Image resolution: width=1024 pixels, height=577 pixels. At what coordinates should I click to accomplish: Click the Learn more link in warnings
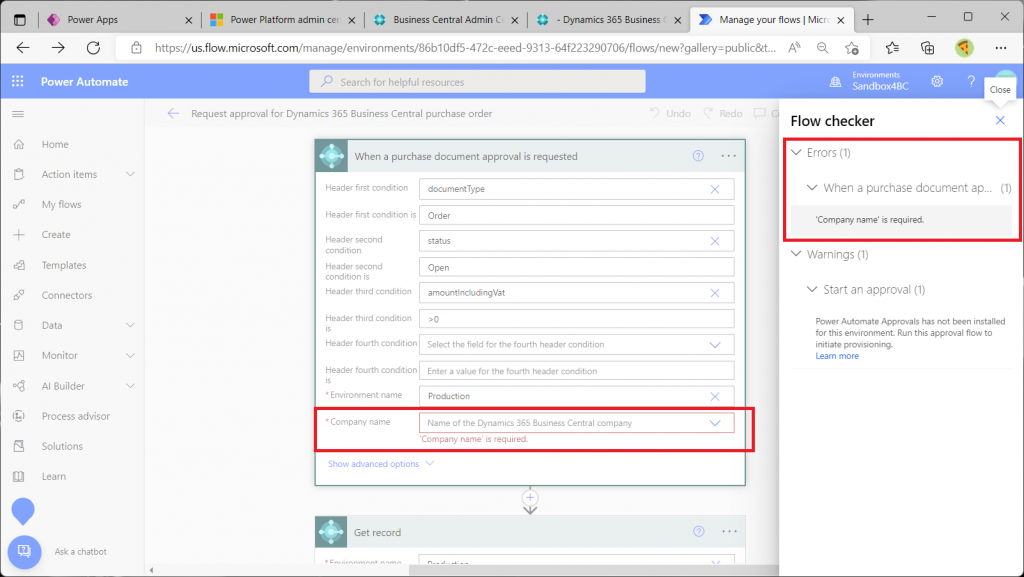[837, 356]
